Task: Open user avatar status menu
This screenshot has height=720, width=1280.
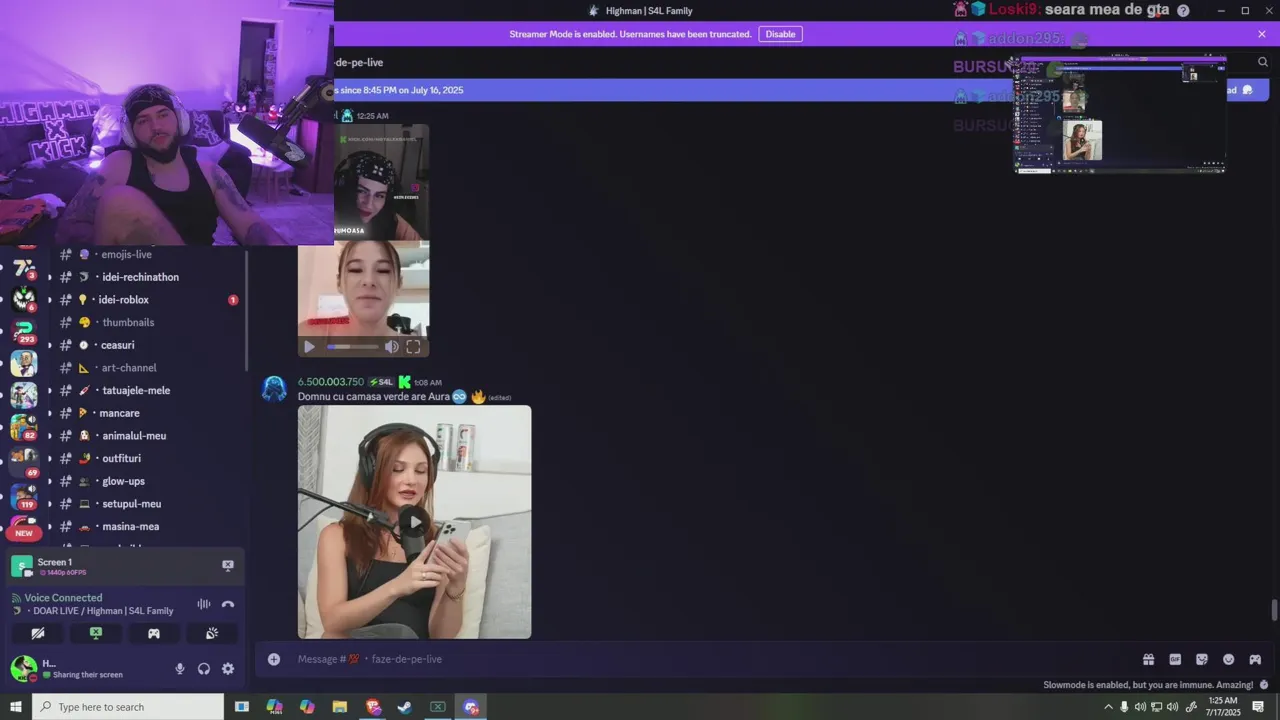Action: point(22,668)
